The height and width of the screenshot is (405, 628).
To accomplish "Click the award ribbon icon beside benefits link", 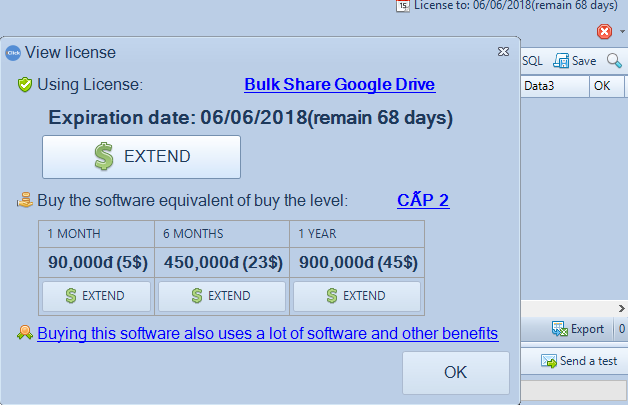I will pyautogui.click(x=25, y=332).
